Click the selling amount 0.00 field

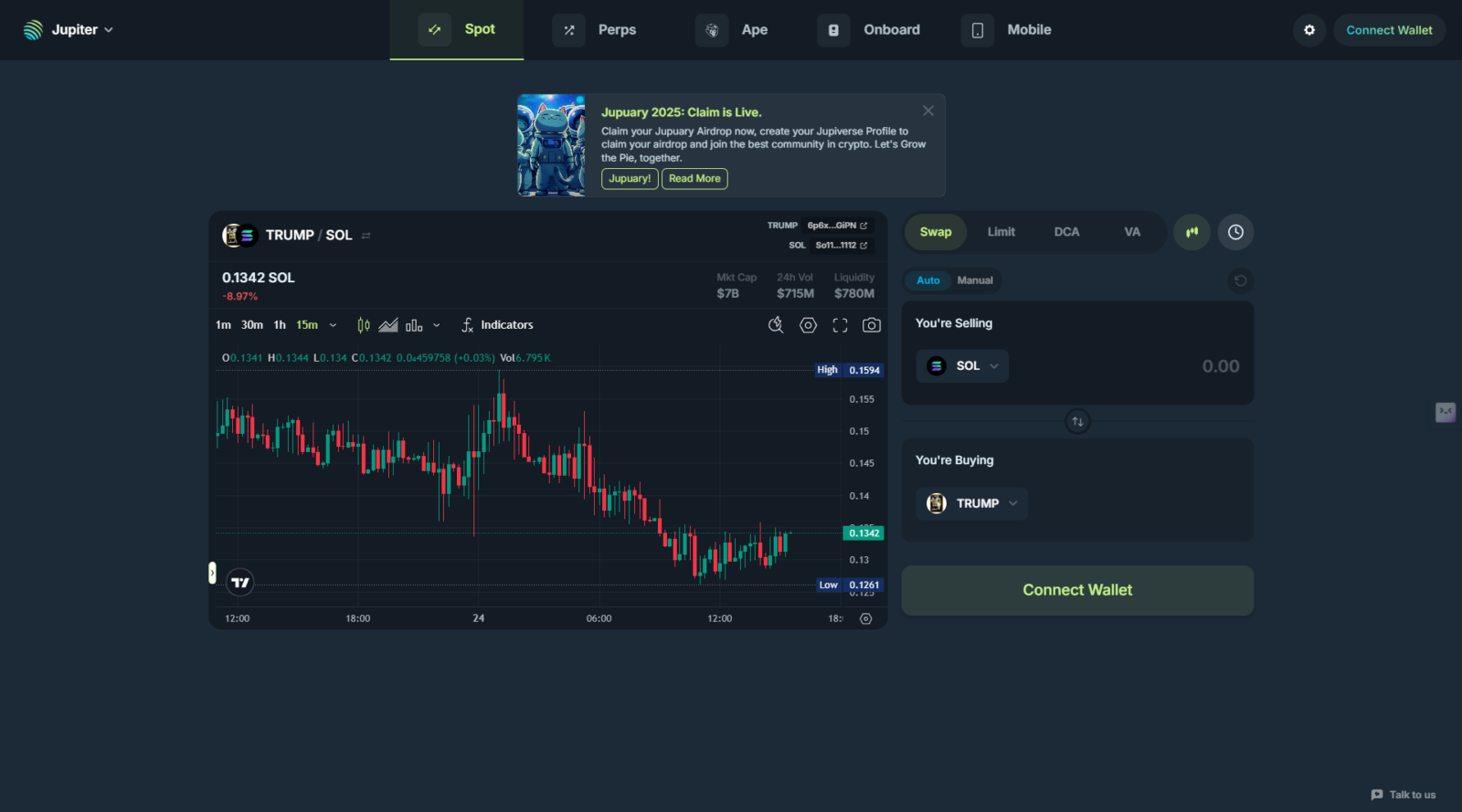(x=1220, y=366)
